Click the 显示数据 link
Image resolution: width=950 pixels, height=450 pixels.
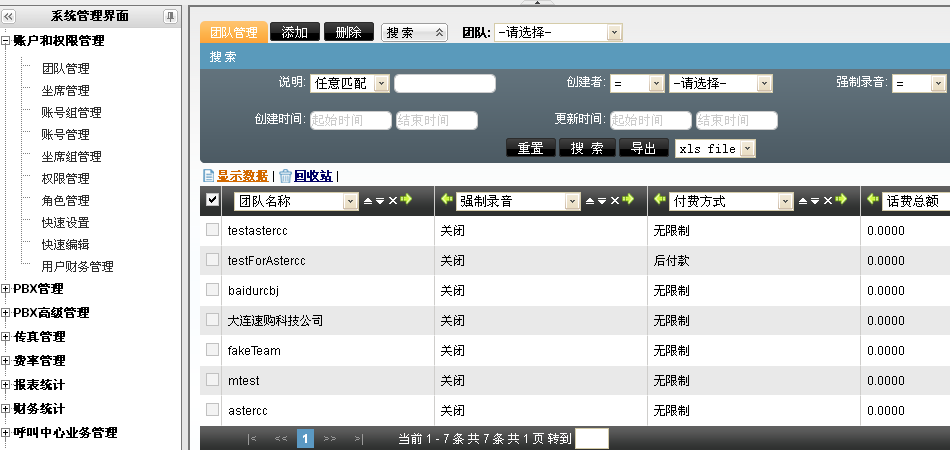click(x=242, y=176)
